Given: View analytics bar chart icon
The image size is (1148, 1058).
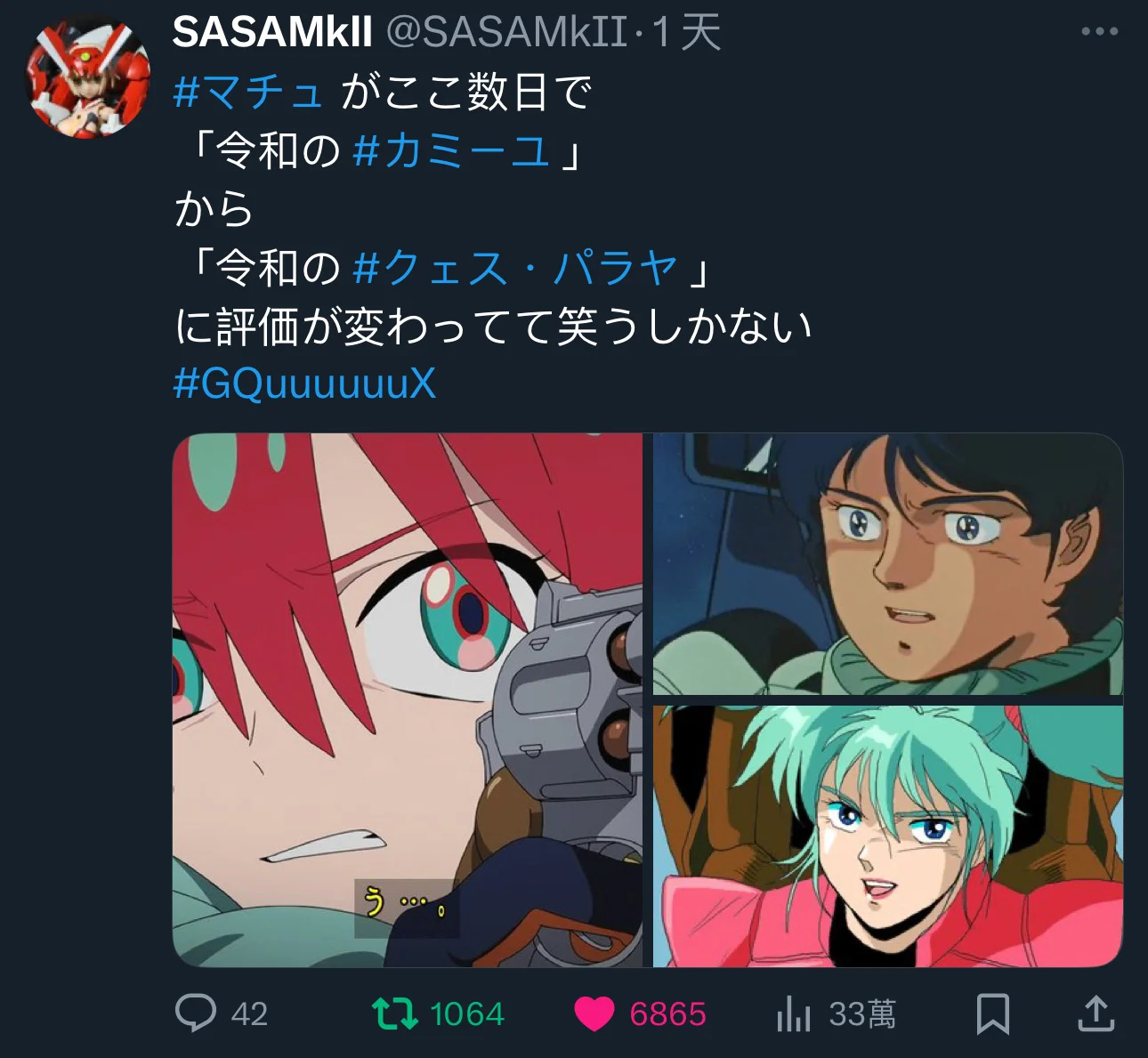Looking at the screenshot, I should tap(793, 1014).
